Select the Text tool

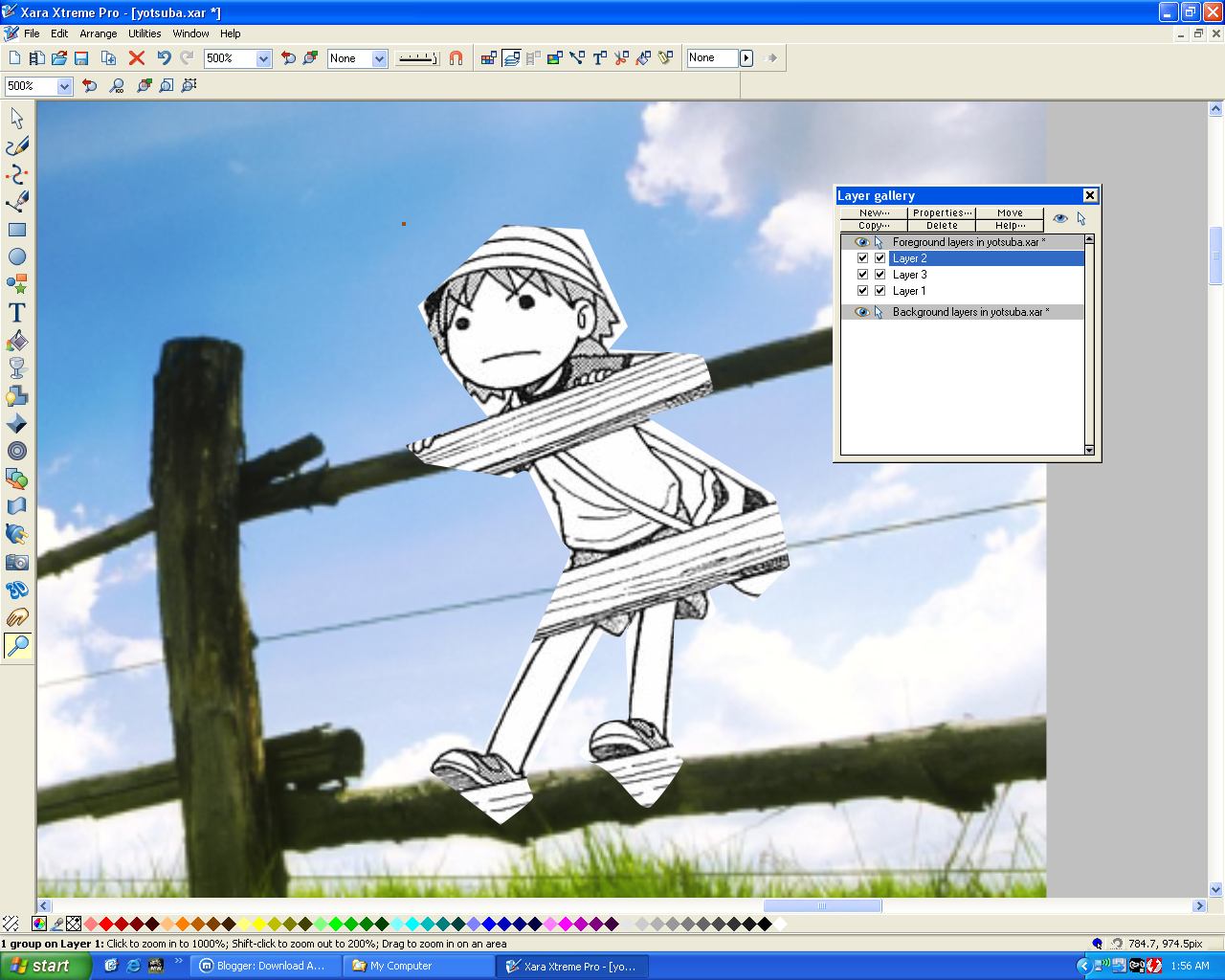pyautogui.click(x=16, y=312)
